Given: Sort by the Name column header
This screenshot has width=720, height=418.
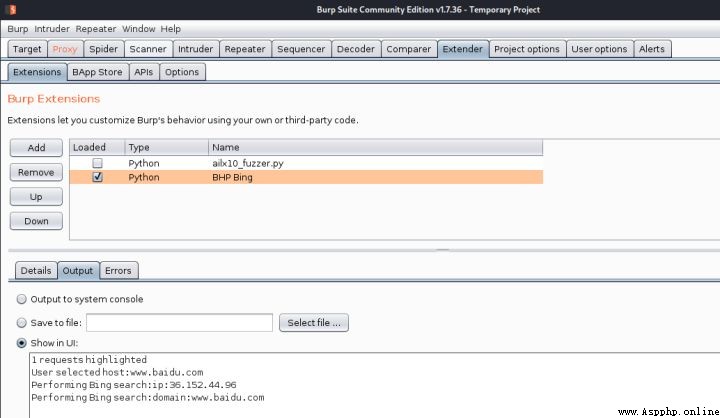Looking at the screenshot, I should [375, 147].
